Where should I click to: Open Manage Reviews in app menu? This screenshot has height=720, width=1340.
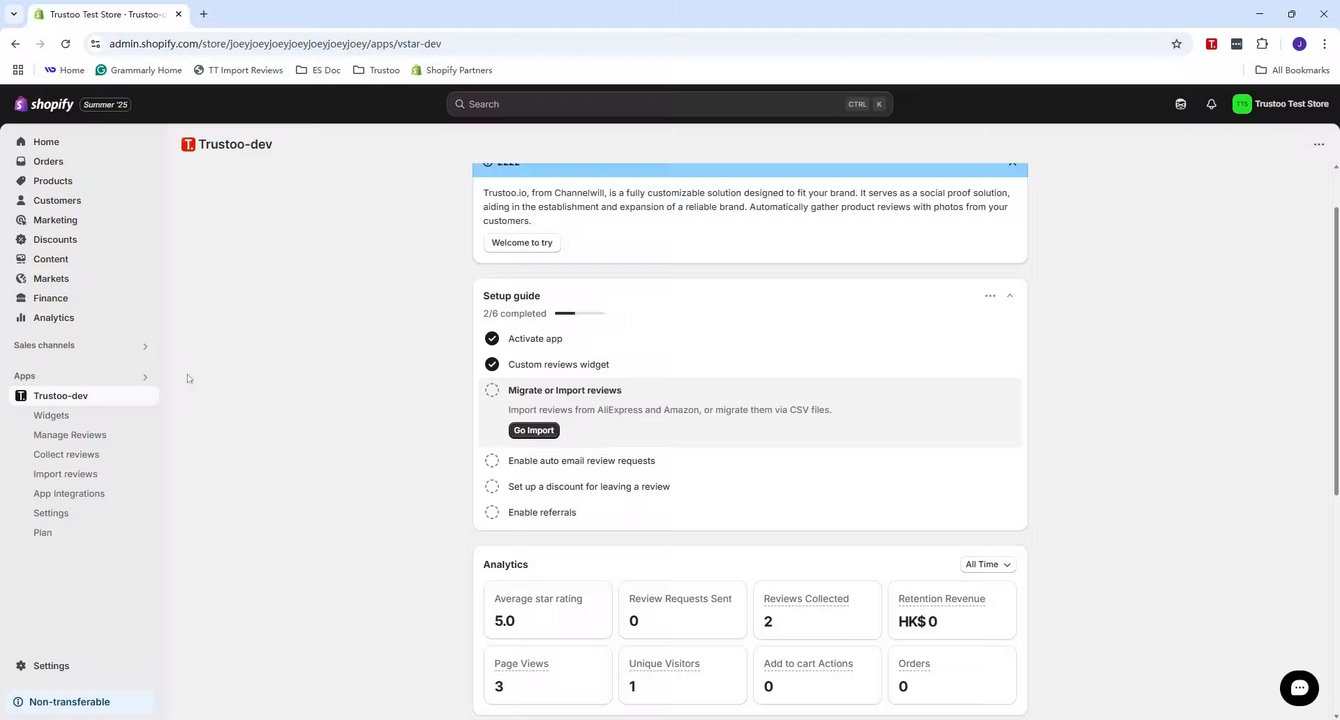tap(70, 435)
